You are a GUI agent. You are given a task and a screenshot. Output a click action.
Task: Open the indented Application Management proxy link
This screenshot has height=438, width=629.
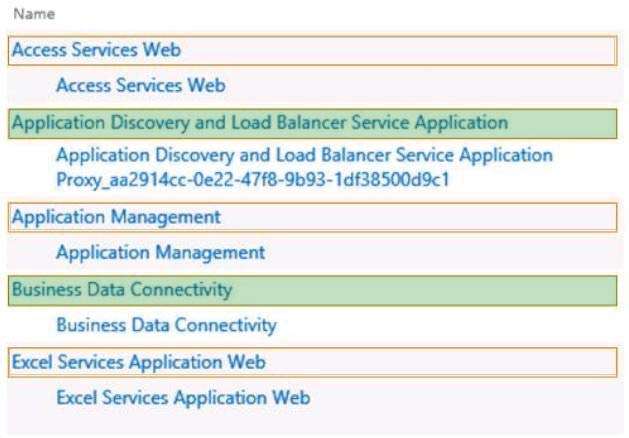pos(161,253)
